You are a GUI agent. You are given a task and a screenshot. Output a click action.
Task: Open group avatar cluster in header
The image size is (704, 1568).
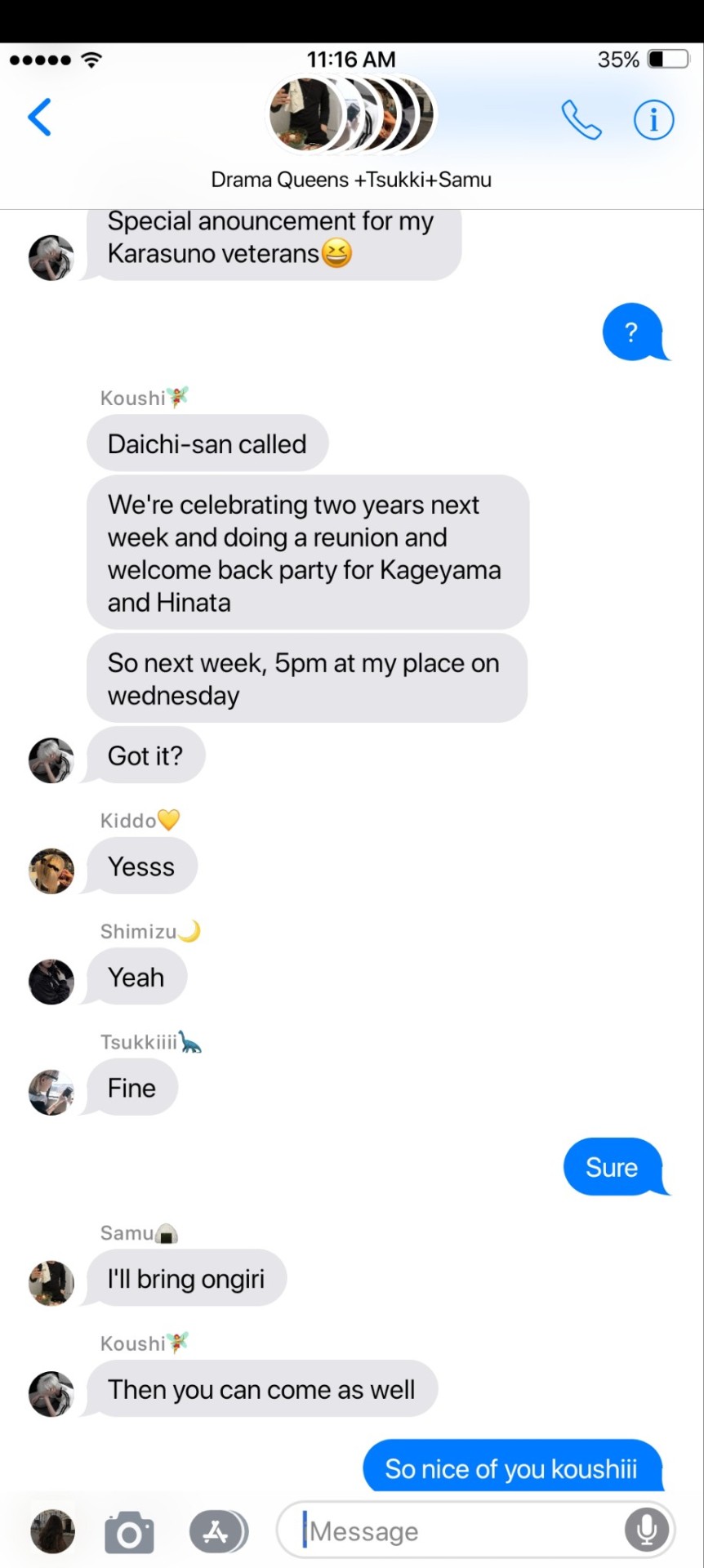(352, 115)
